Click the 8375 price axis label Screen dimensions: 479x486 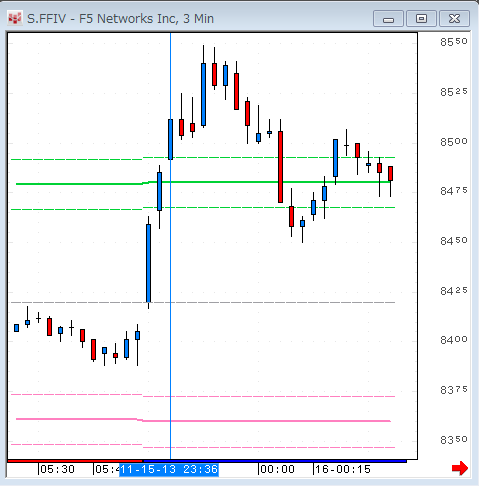tap(454, 390)
